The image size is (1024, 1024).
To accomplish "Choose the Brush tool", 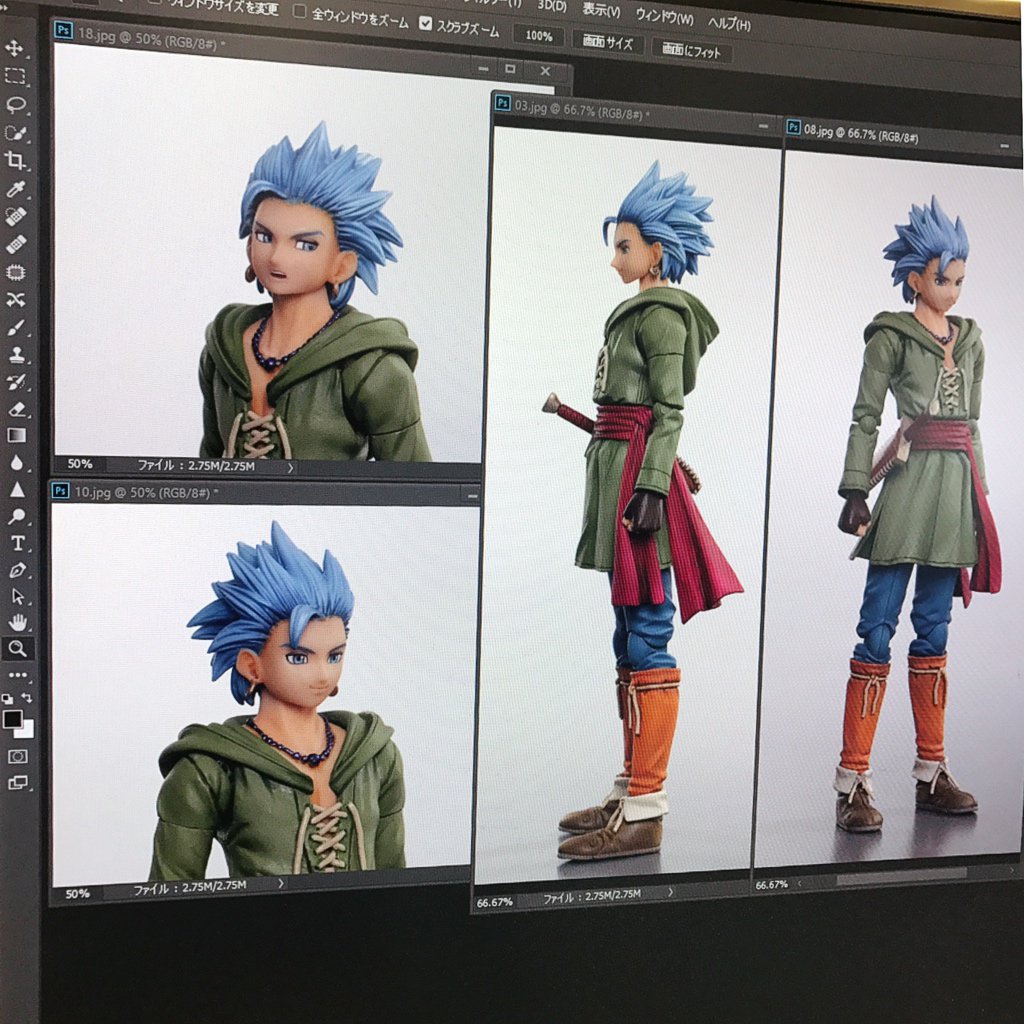I will pos(16,327).
